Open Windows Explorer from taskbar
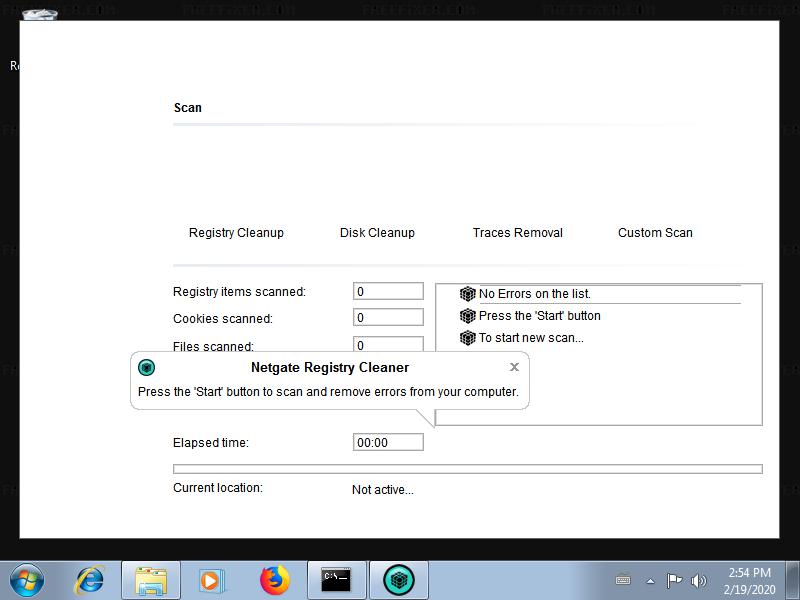The image size is (800, 600). point(151,581)
